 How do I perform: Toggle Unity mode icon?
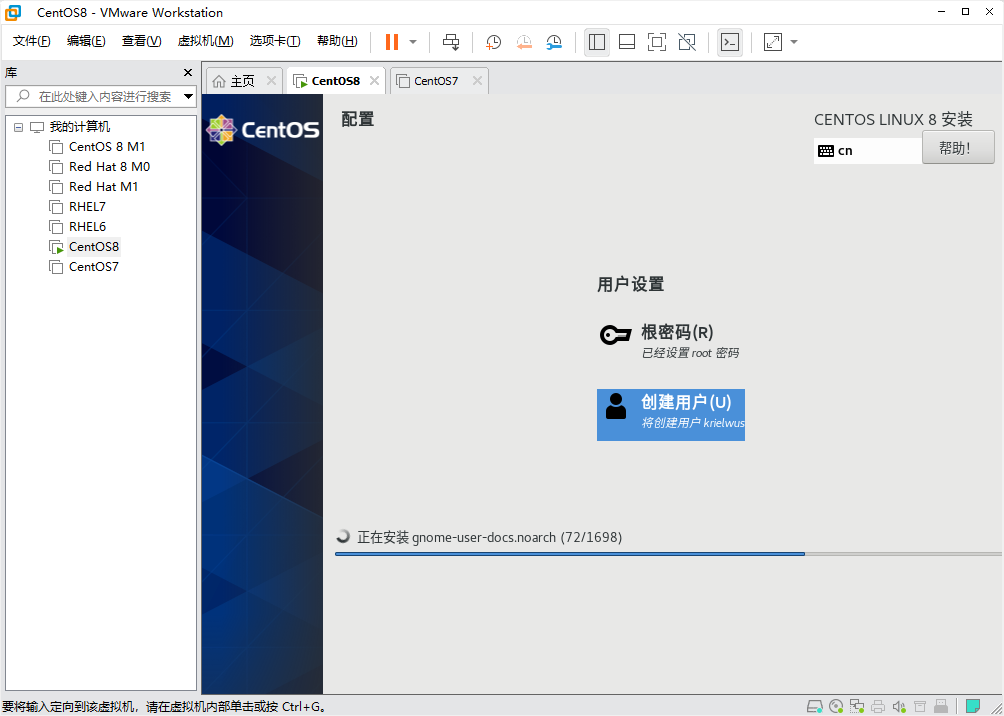click(x=687, y=42)
